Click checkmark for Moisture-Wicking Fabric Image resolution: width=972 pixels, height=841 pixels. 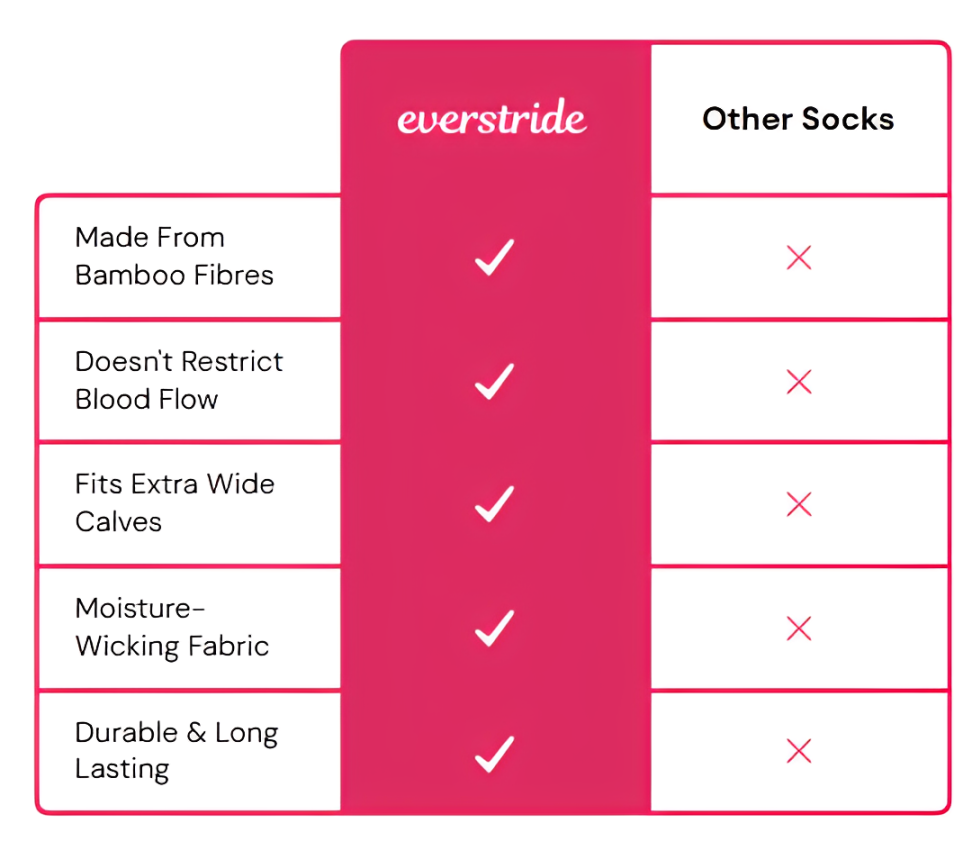[x=494, y=628]
